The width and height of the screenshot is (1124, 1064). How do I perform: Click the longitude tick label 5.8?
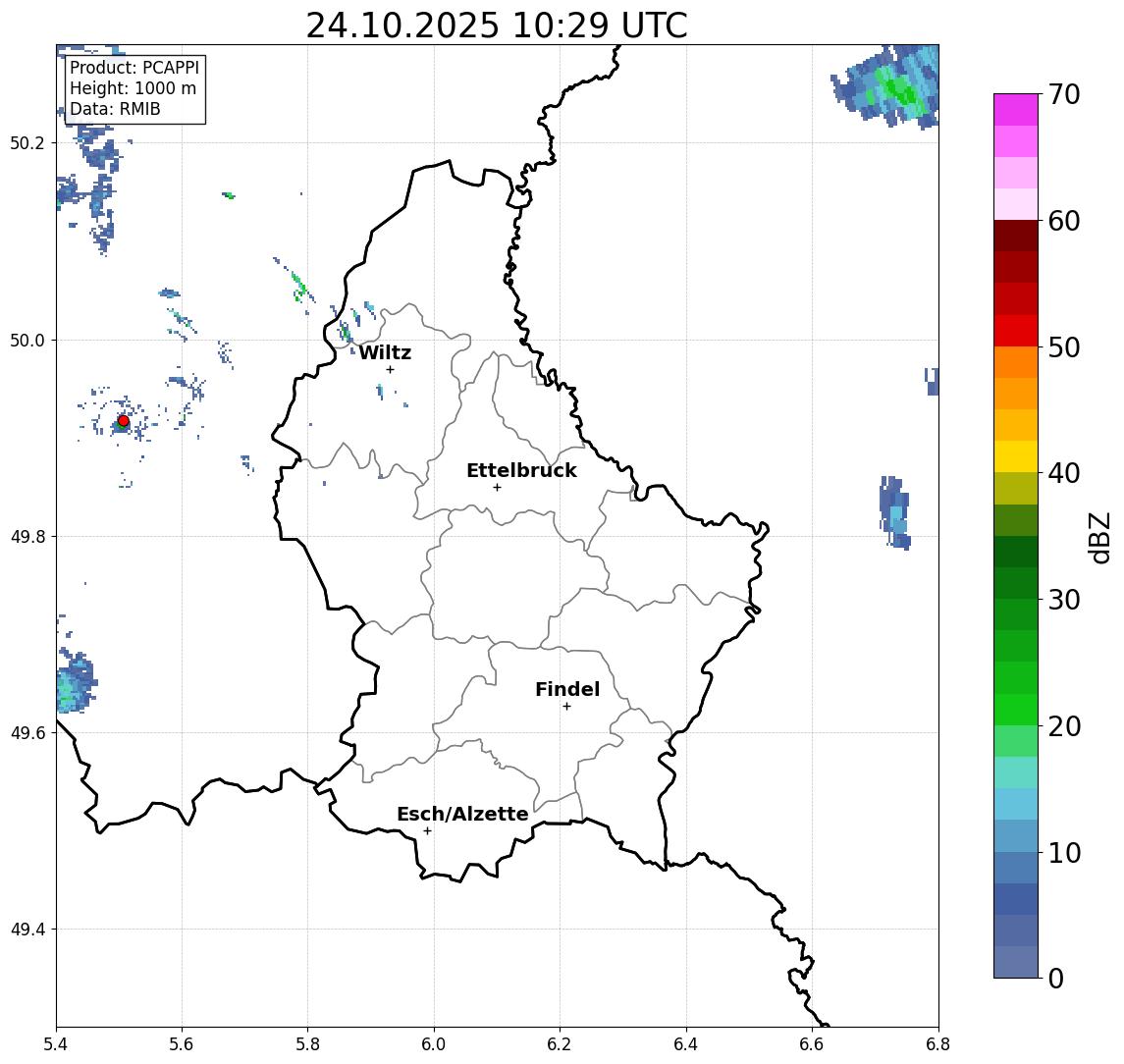click(x=307, y=1044)
